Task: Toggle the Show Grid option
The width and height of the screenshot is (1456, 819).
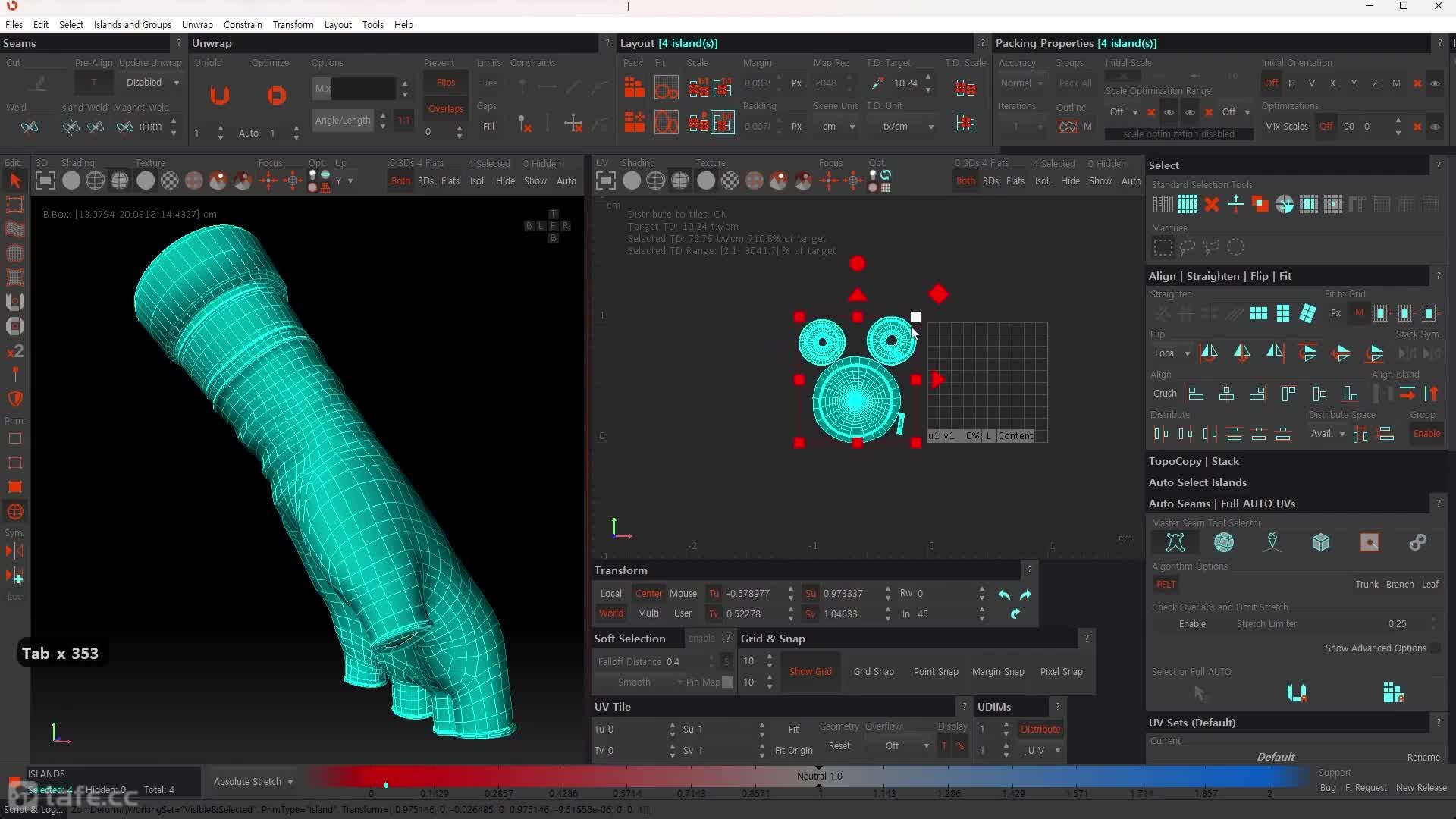Action: tap(810, 672)
